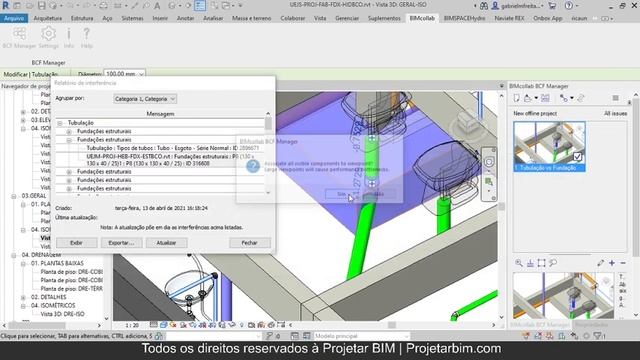Click the All issues filter link
Image resolution: width=640 pixels, height=360 pixels.
coord(615,113)
